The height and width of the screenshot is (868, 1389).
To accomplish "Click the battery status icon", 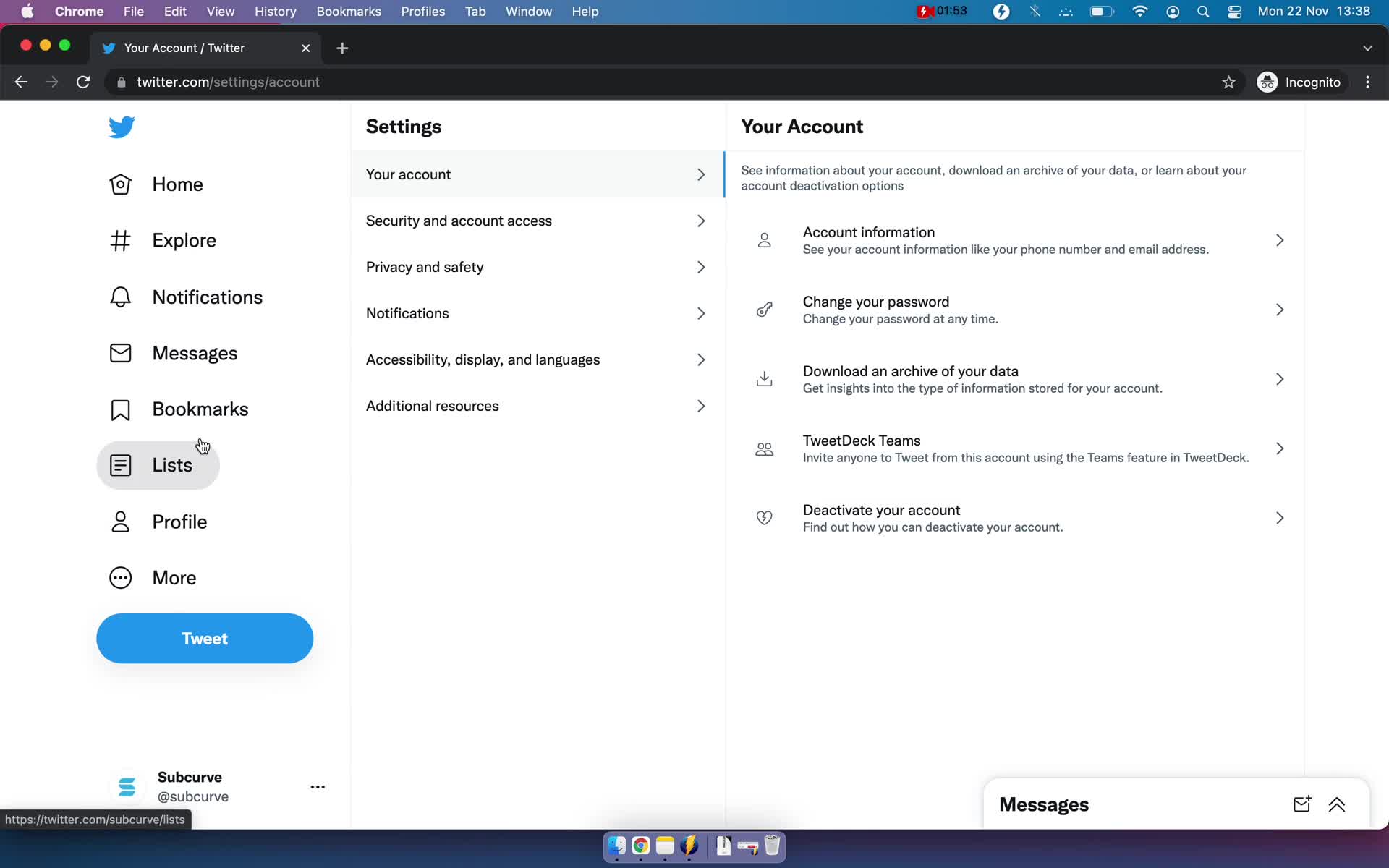I will pyautogui.click(x=1102, y=12).
